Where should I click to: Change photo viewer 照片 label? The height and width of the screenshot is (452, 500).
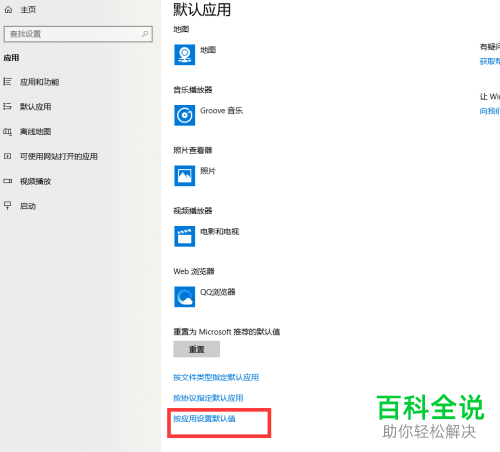pos(208,171)
